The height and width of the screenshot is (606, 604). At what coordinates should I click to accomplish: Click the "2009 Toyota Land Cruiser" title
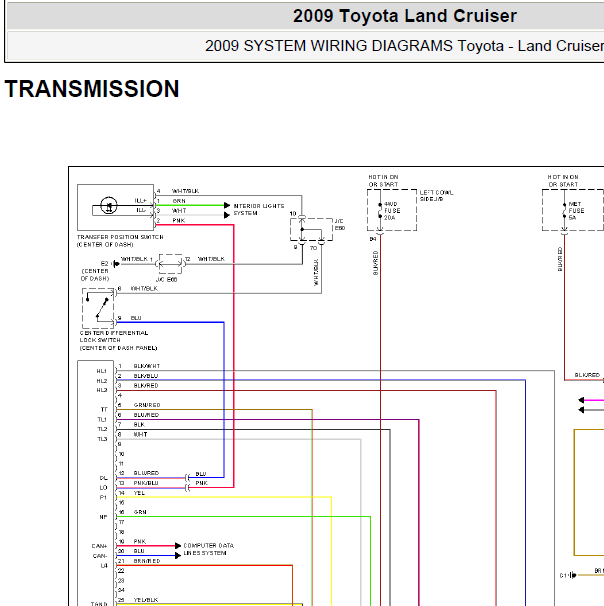pos(405,16)
